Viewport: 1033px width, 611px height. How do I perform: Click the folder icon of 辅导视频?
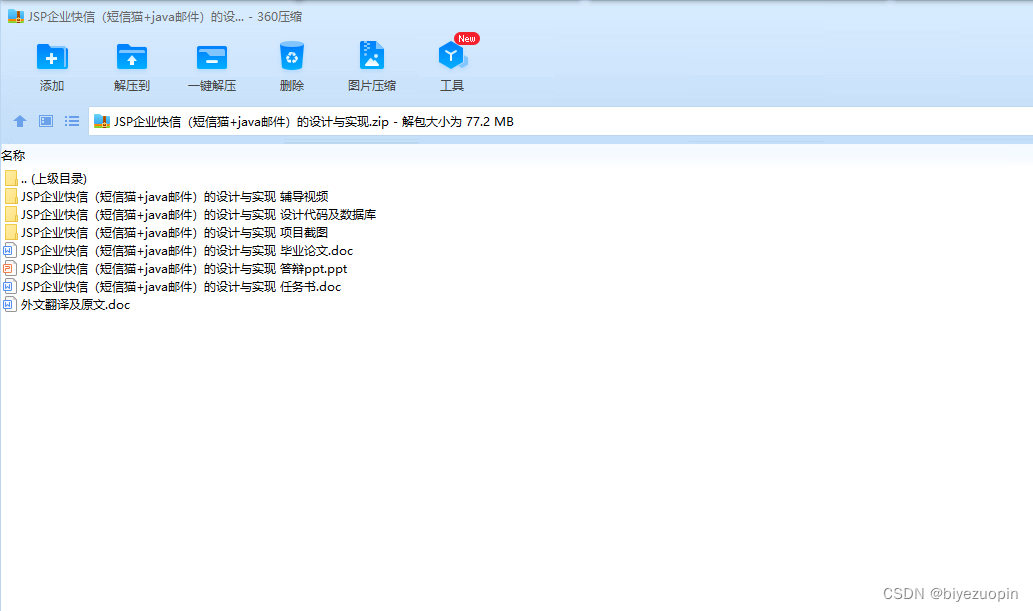pos(11,196)
